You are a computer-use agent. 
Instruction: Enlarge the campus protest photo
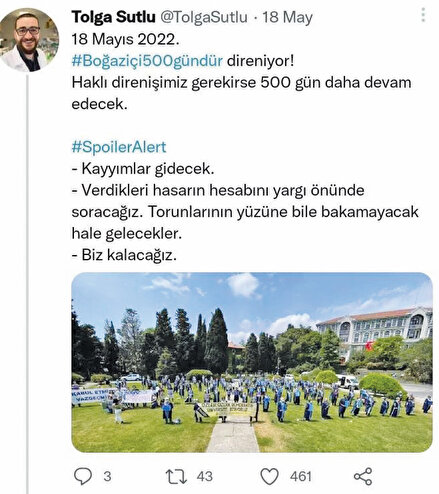(252, 363)
